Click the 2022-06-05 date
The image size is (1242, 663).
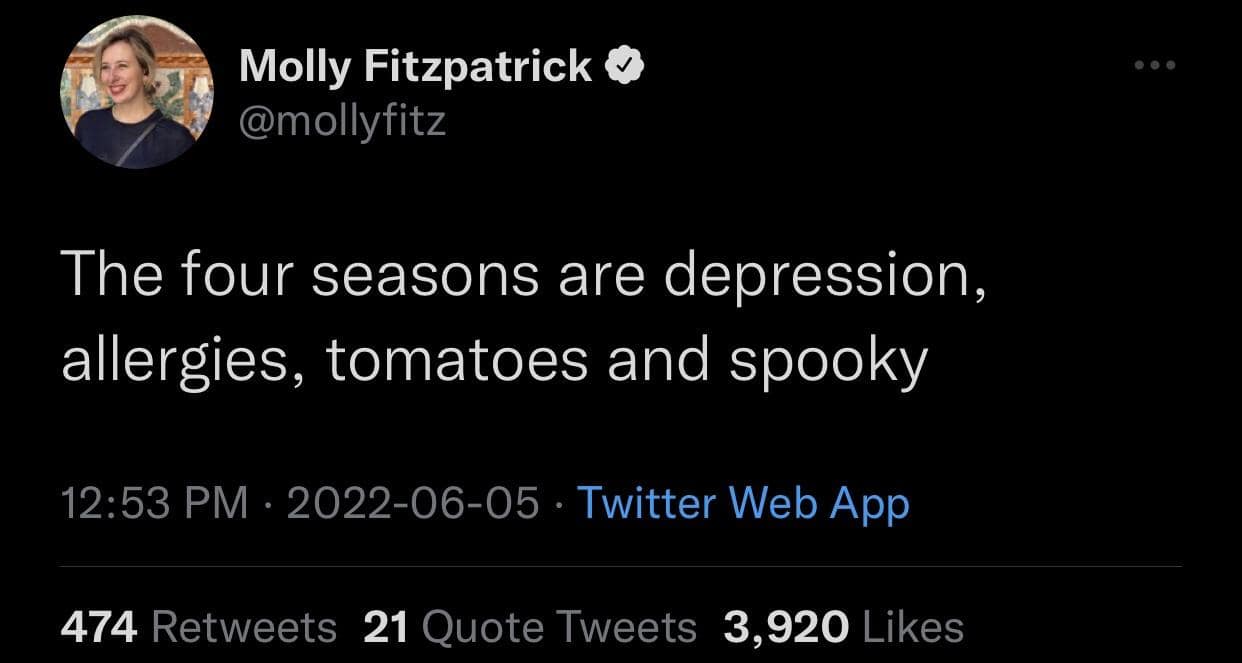point(413,503)
